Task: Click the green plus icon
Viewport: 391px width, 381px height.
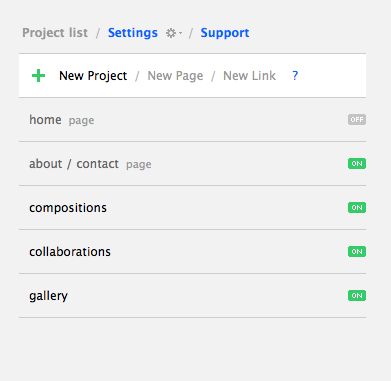Action: [38, 76]
